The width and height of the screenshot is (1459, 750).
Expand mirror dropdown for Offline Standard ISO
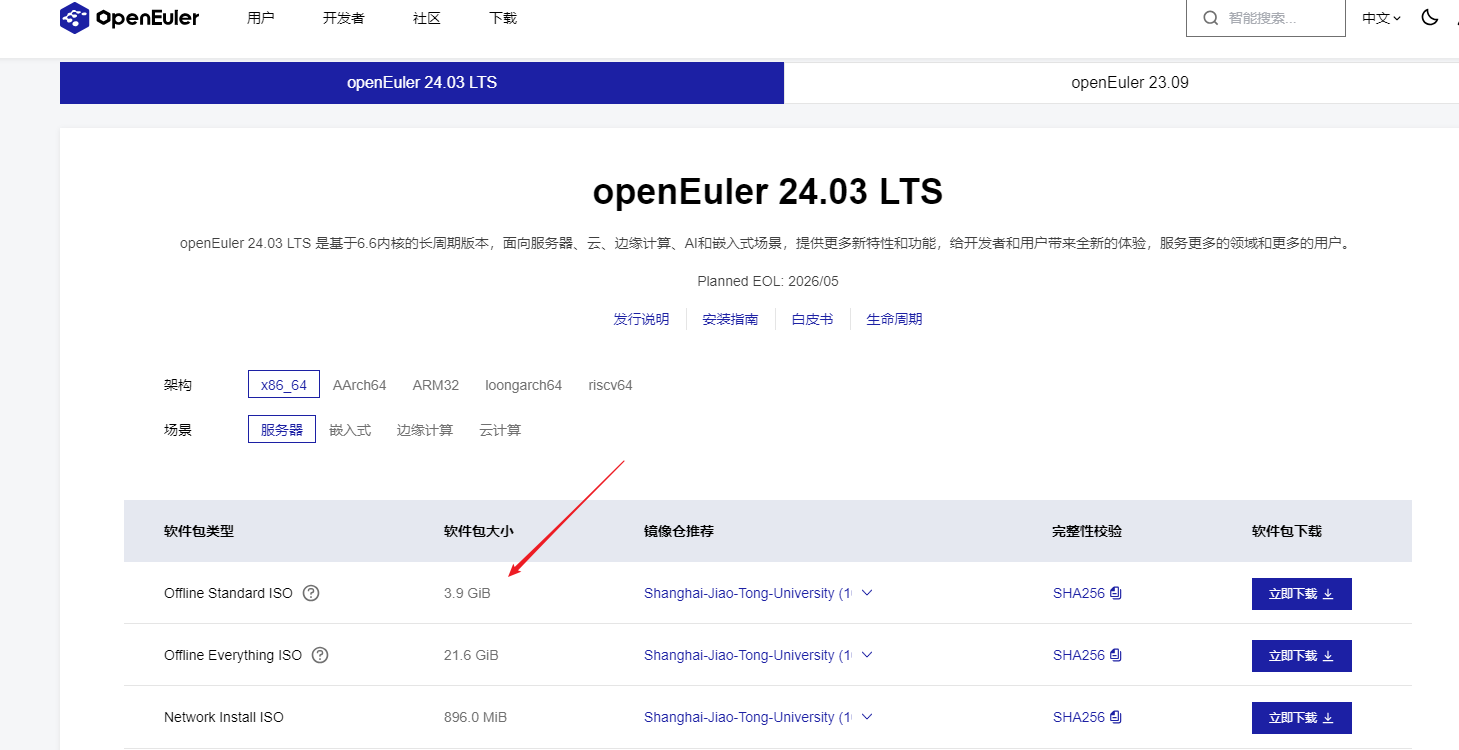[x=867, y=593]
